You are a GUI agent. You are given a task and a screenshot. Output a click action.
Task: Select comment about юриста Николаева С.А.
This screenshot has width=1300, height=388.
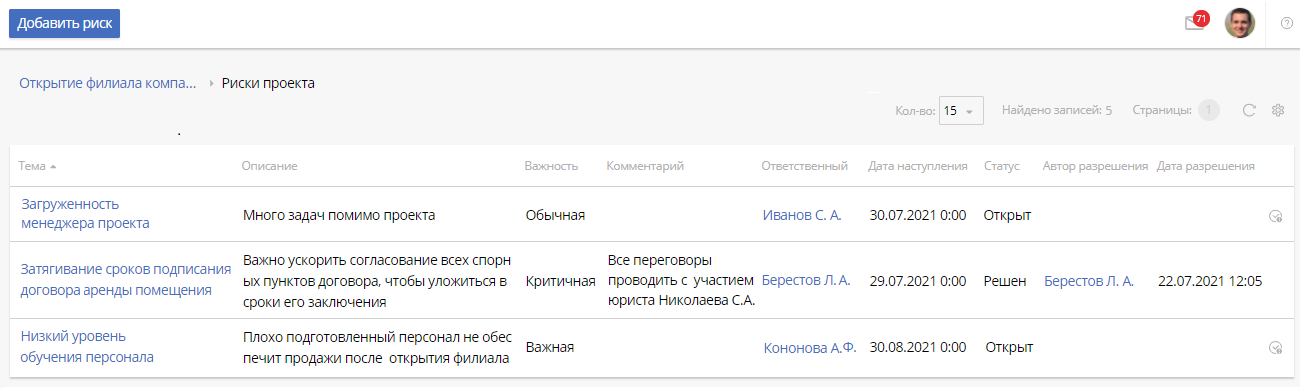pos(681,281)
